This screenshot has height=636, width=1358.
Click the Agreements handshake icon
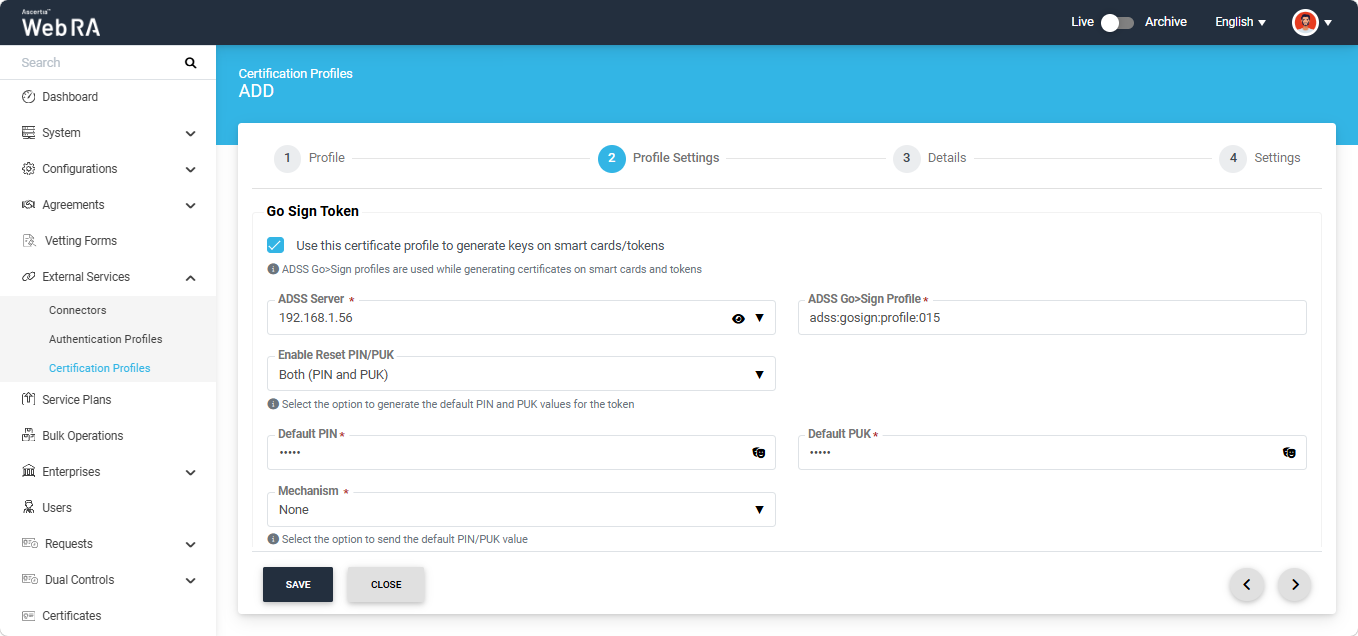pos(28,205)
